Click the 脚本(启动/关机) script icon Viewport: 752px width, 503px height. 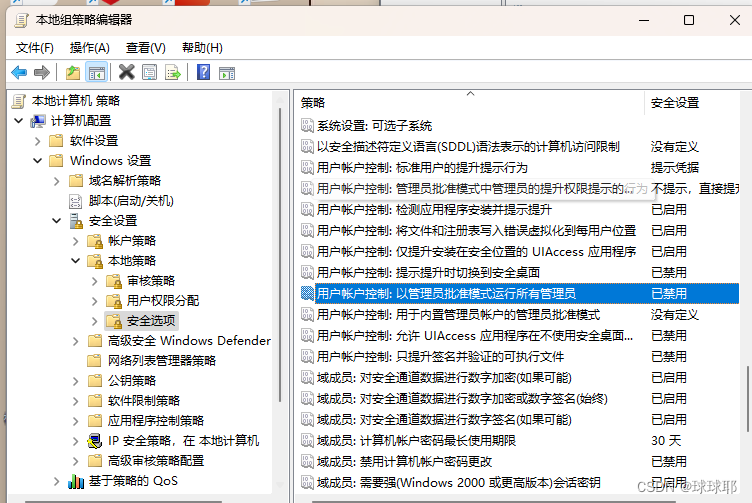pyautogui.click(x=76, y=201)
